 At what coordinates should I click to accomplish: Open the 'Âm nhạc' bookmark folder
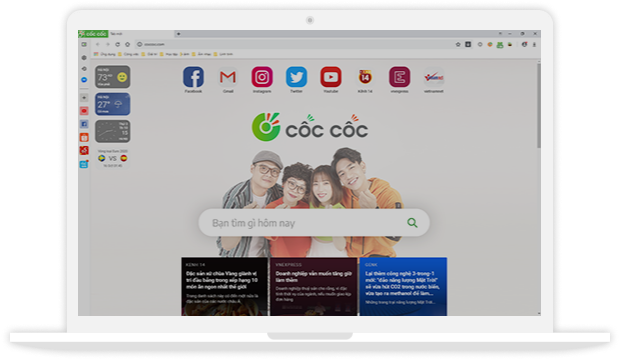(202, 54)
